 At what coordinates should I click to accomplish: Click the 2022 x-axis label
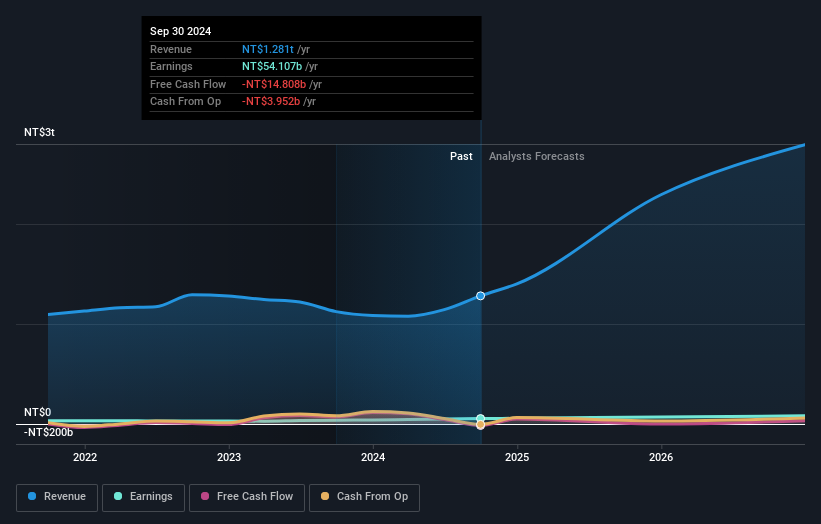coord(85,457)
